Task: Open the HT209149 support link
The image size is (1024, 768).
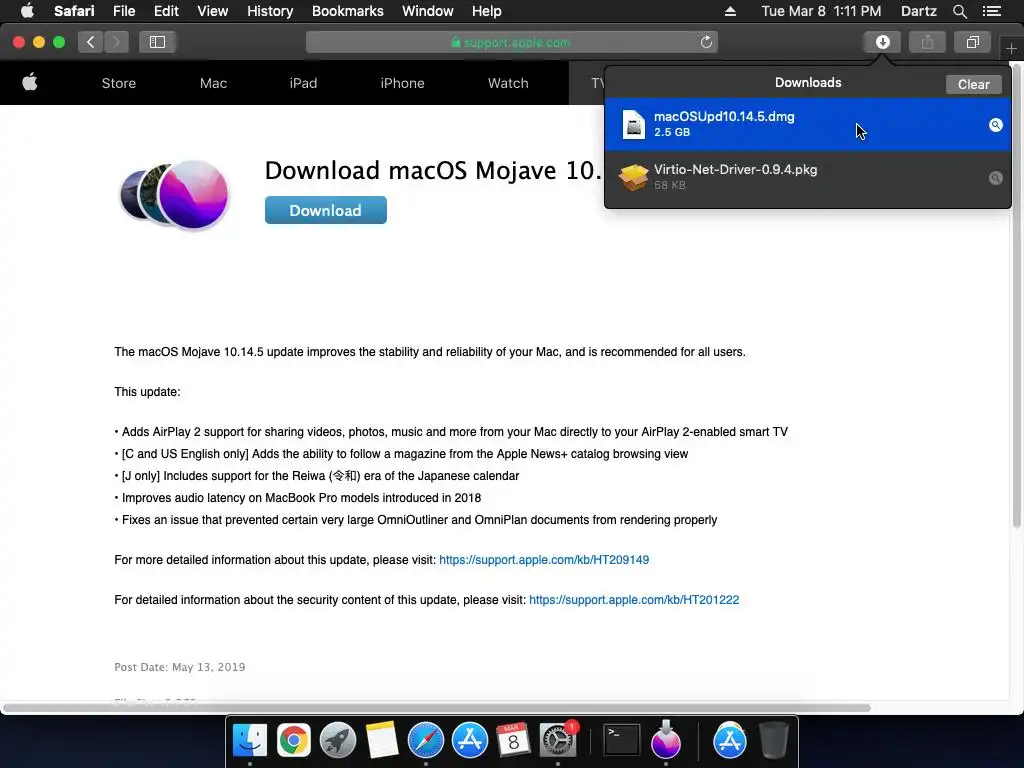Action: click(x=543, y=560)
